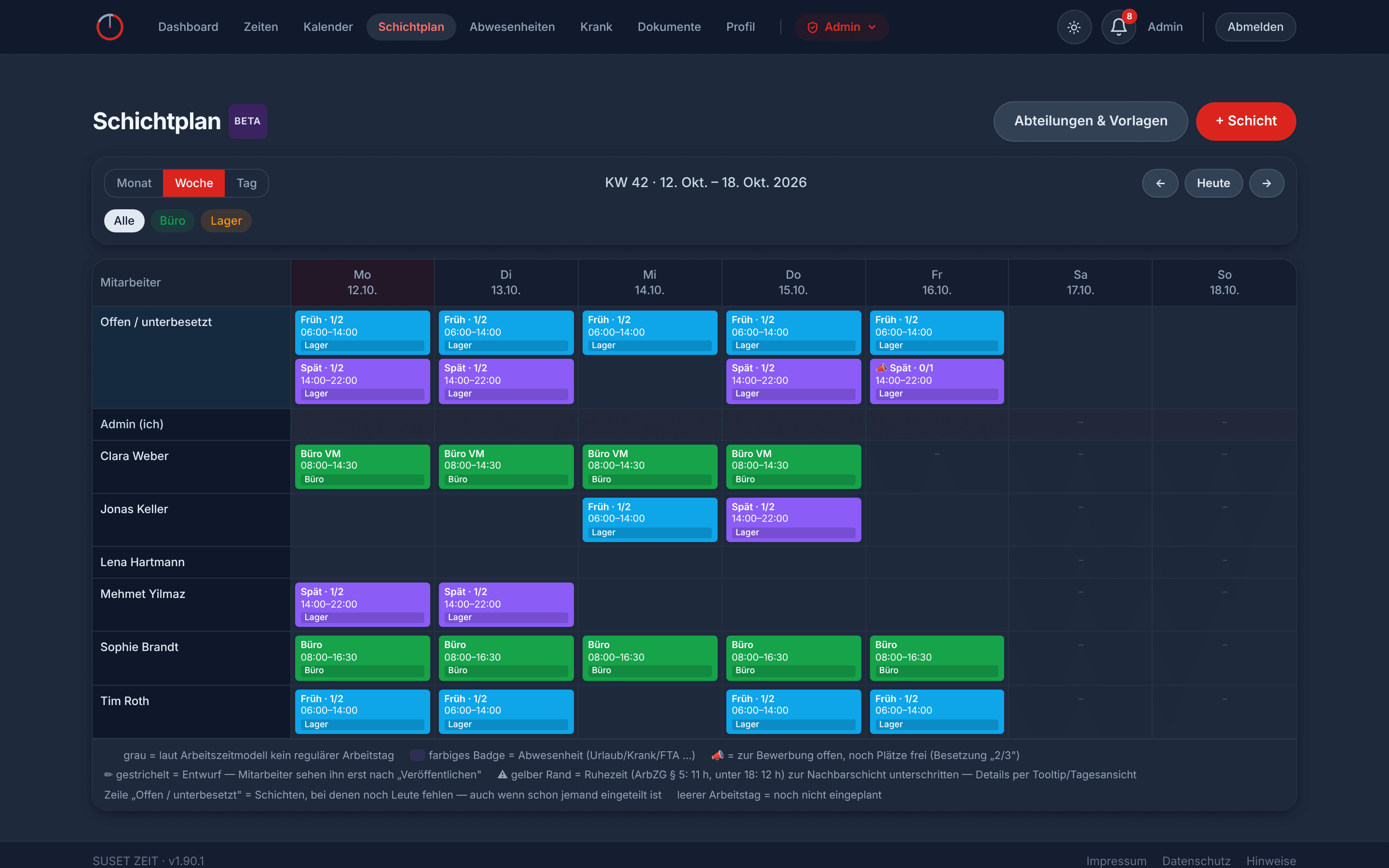The image size is (1389, 868).
Task: Filter by Lager department
Action: click(226, 221)
